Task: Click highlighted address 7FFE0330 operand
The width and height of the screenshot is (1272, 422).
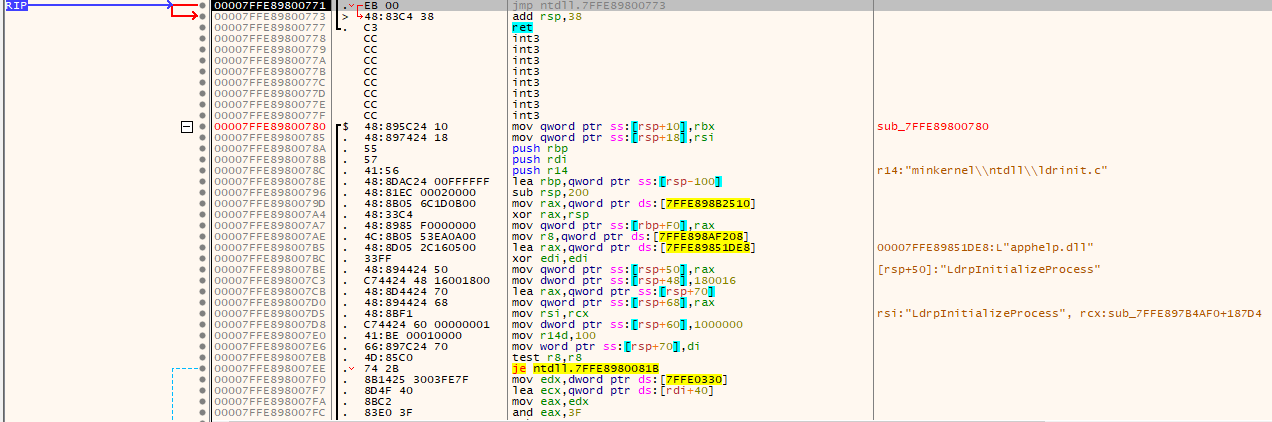Action: 697,379
